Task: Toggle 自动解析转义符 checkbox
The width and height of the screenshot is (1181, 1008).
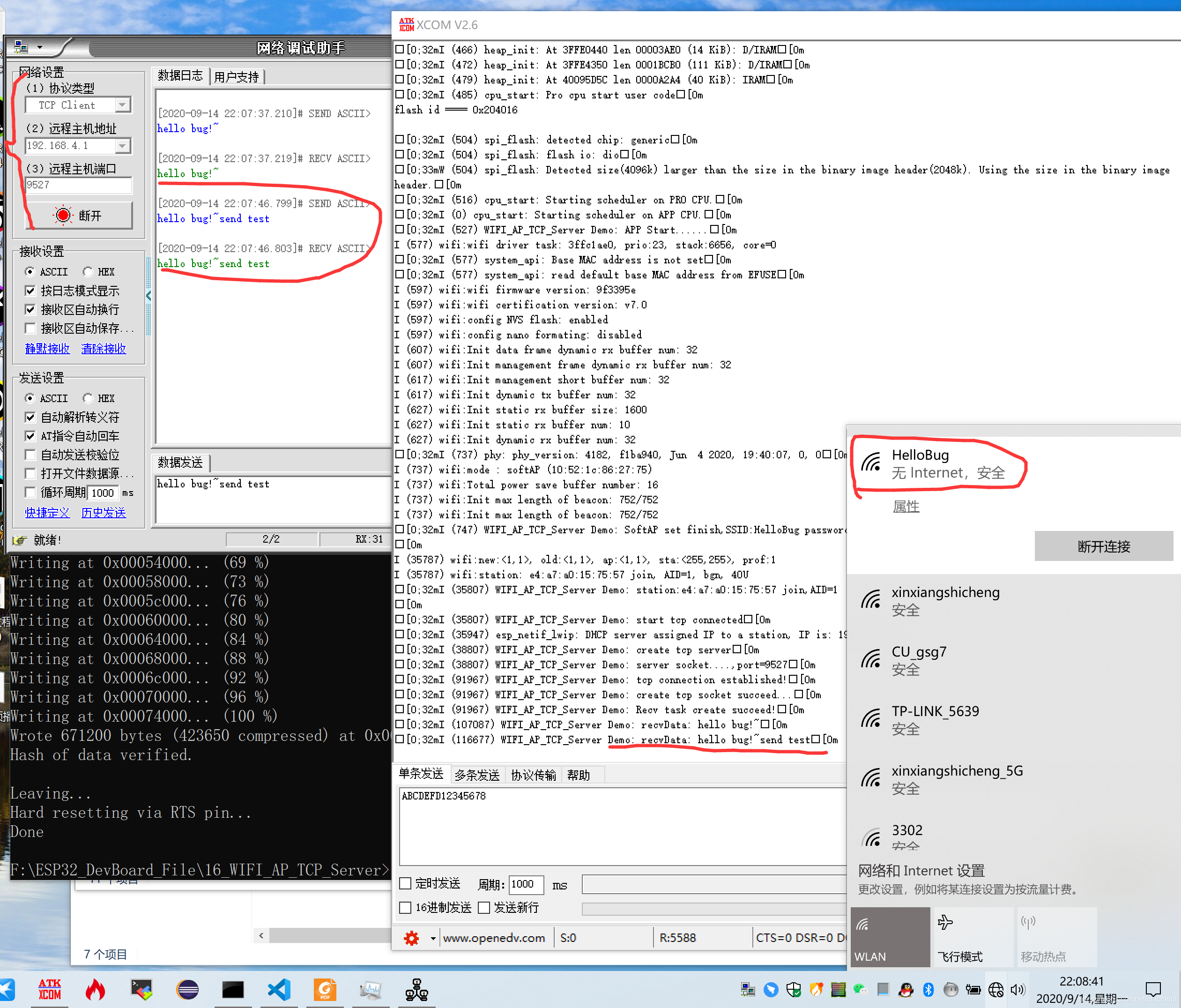Action: tap(30, 418)
